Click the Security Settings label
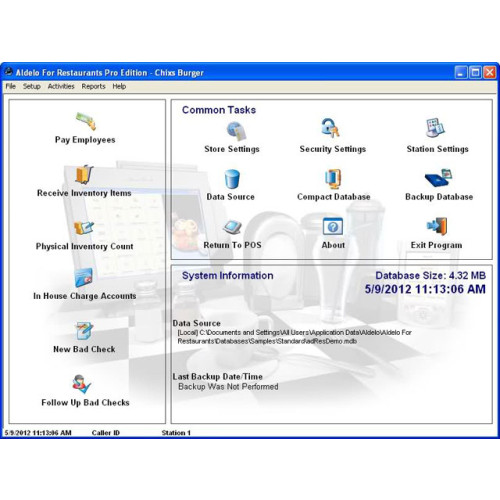 pos(333,149)
